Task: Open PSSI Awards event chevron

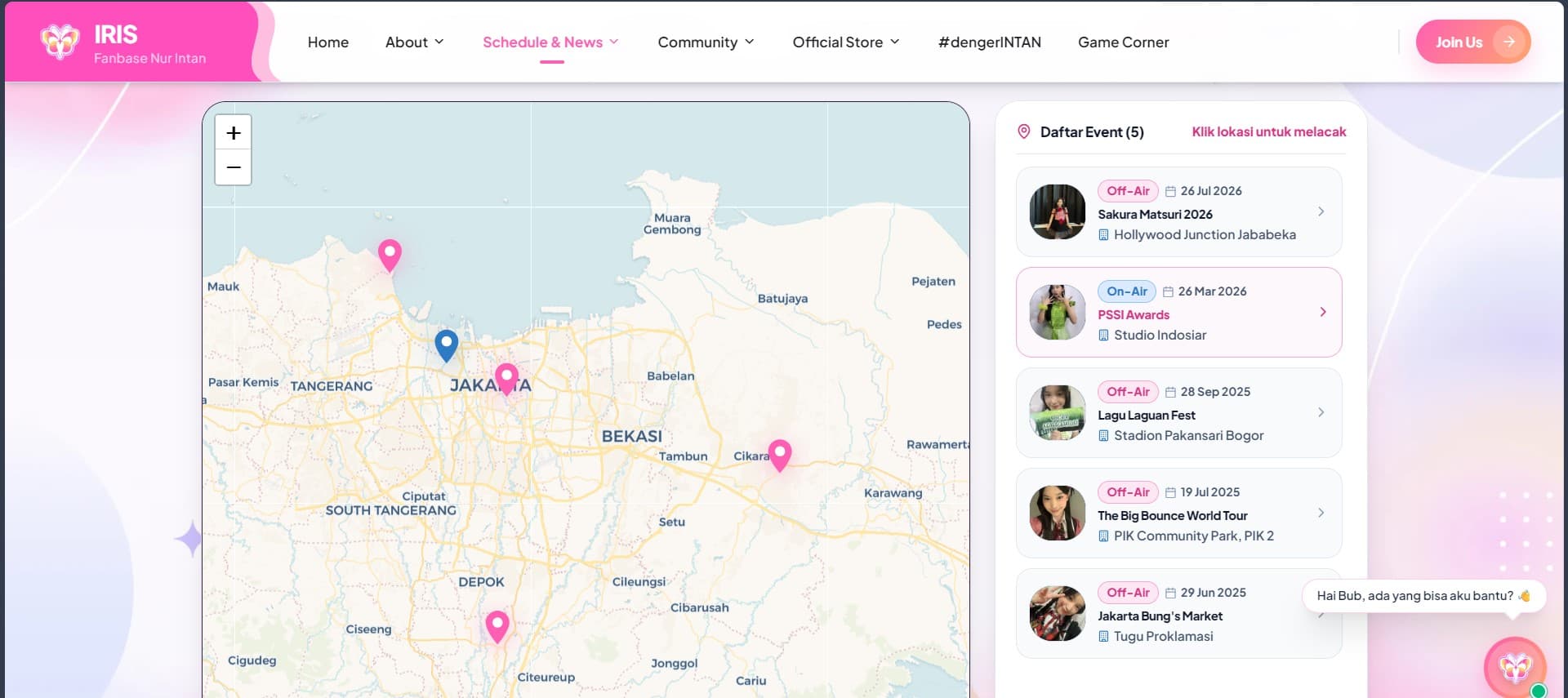Action: point(1323,312)
